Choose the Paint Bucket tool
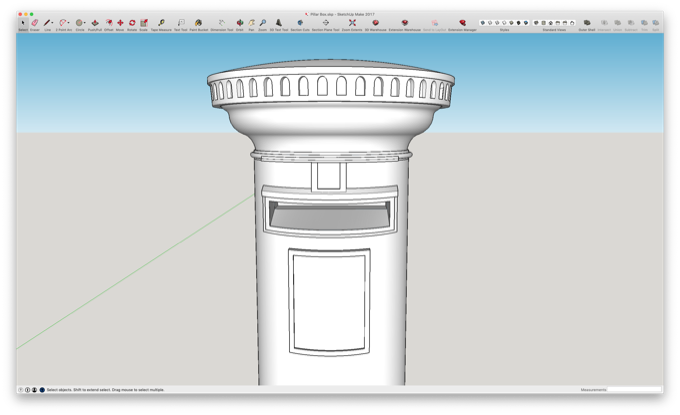Viewport: 680px width, 415px height. pos(199,23)
